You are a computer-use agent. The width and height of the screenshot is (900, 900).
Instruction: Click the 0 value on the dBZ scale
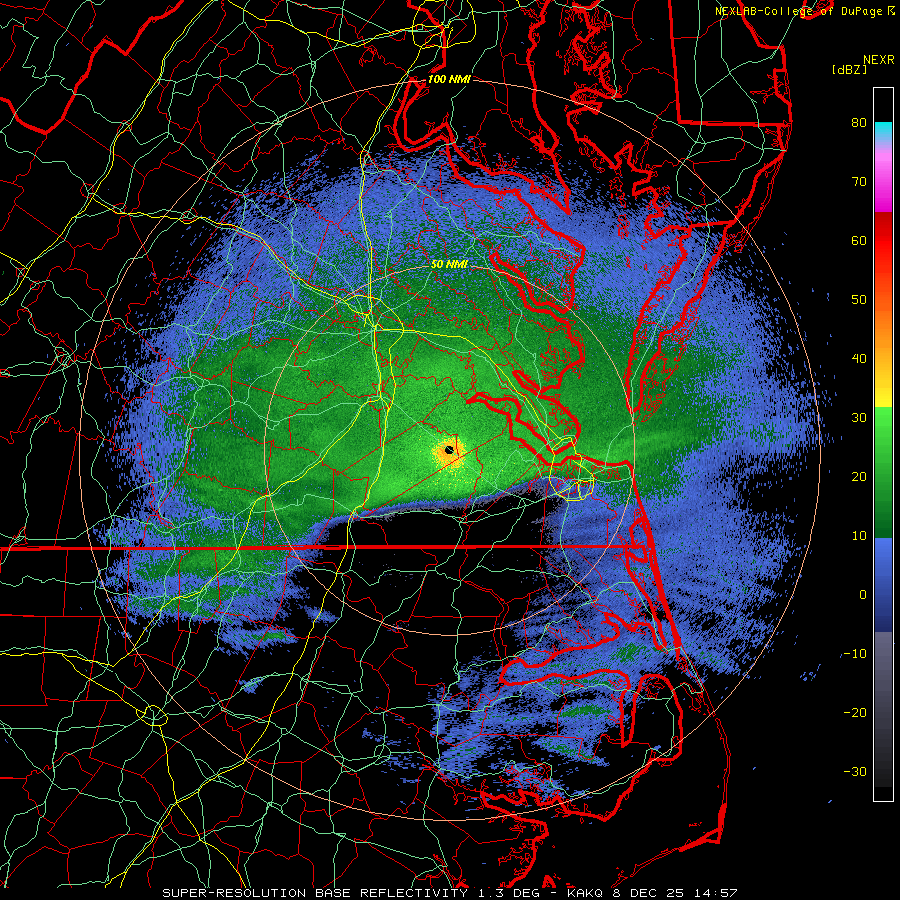pyautogui.click(x=863, y=595)
